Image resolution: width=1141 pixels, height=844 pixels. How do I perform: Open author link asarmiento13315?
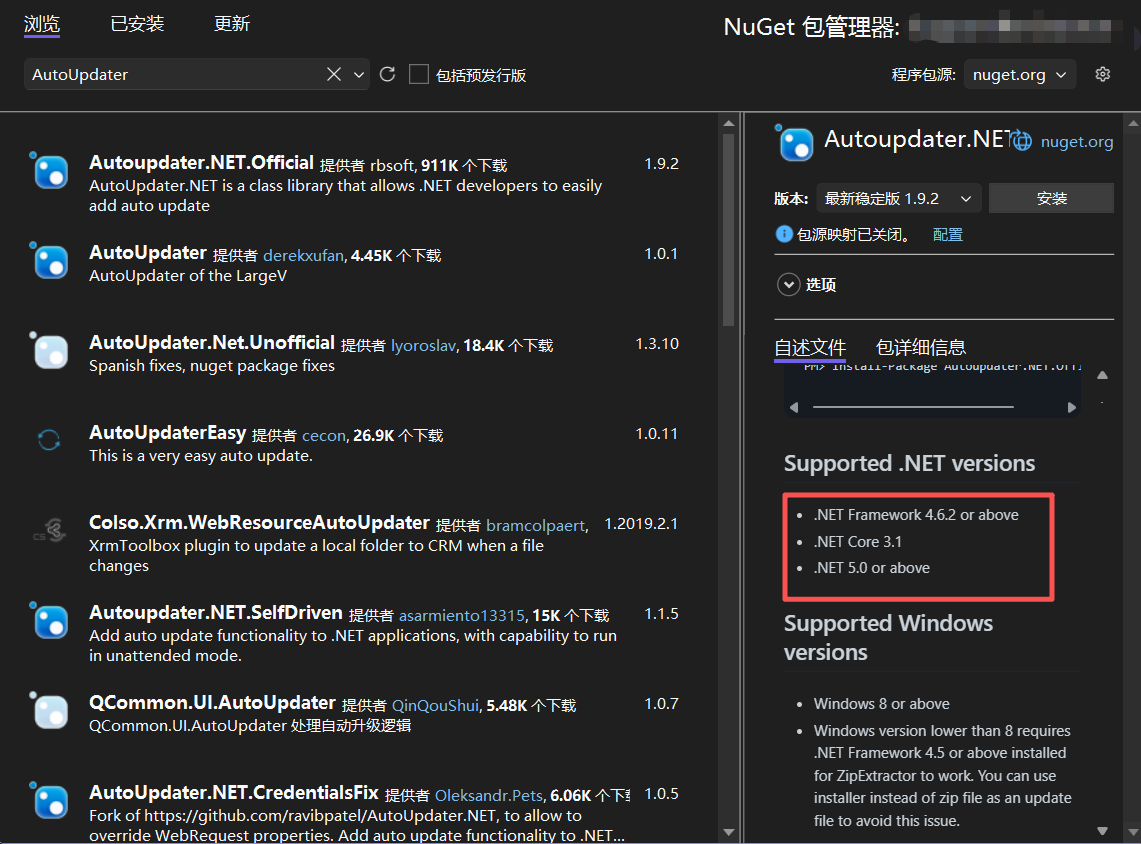461,616
